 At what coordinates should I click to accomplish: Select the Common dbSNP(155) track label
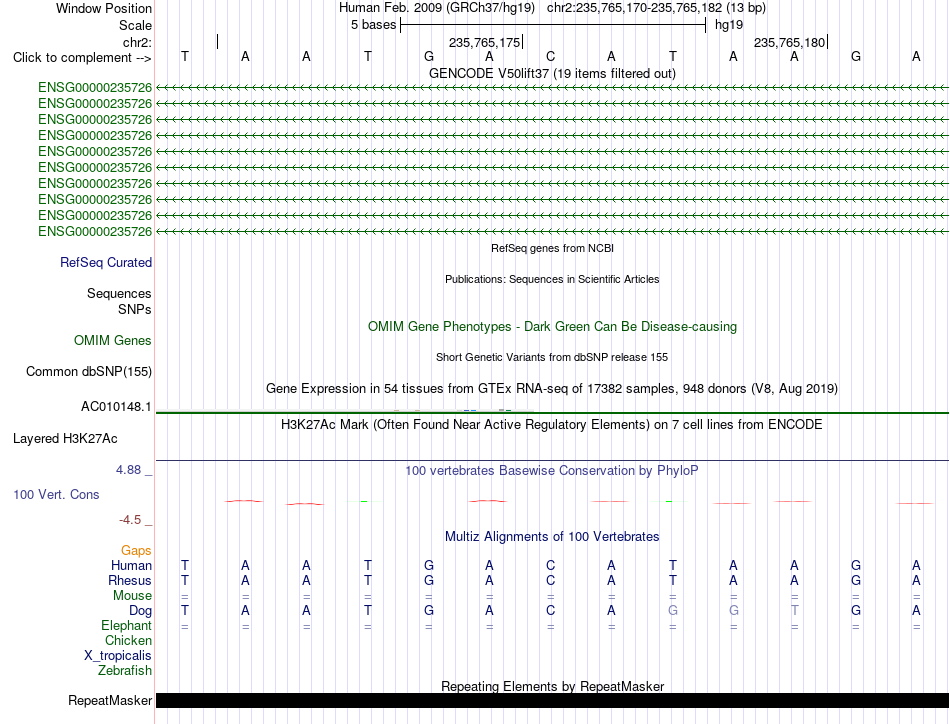pyautogui.click(x=89, y=371)
